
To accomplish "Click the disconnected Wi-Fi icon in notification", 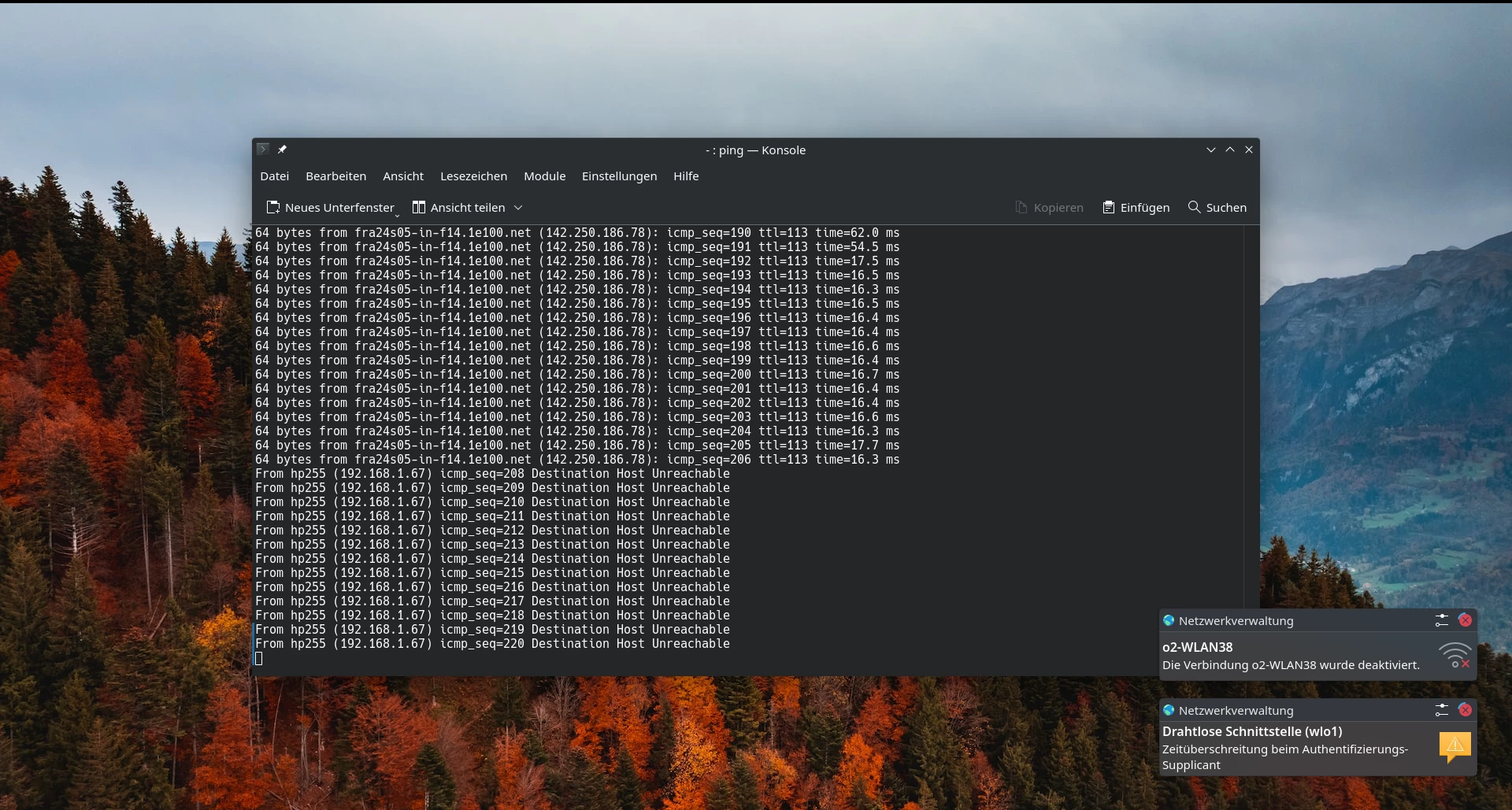I will 1455,656.
